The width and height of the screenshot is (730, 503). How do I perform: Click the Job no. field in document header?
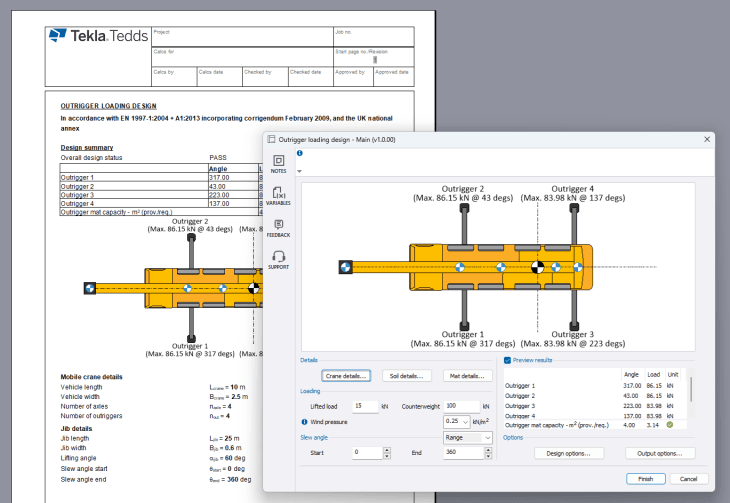(374, 37)
